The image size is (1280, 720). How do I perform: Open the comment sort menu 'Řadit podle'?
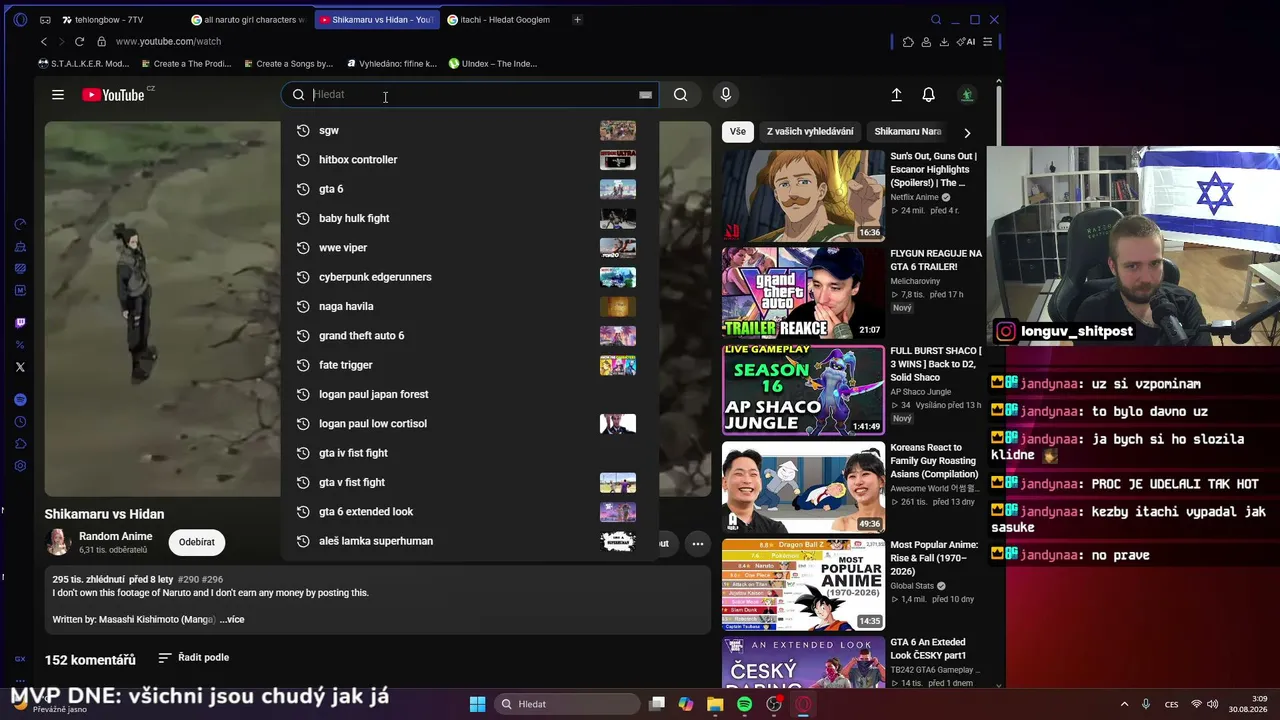coord(194,658)
